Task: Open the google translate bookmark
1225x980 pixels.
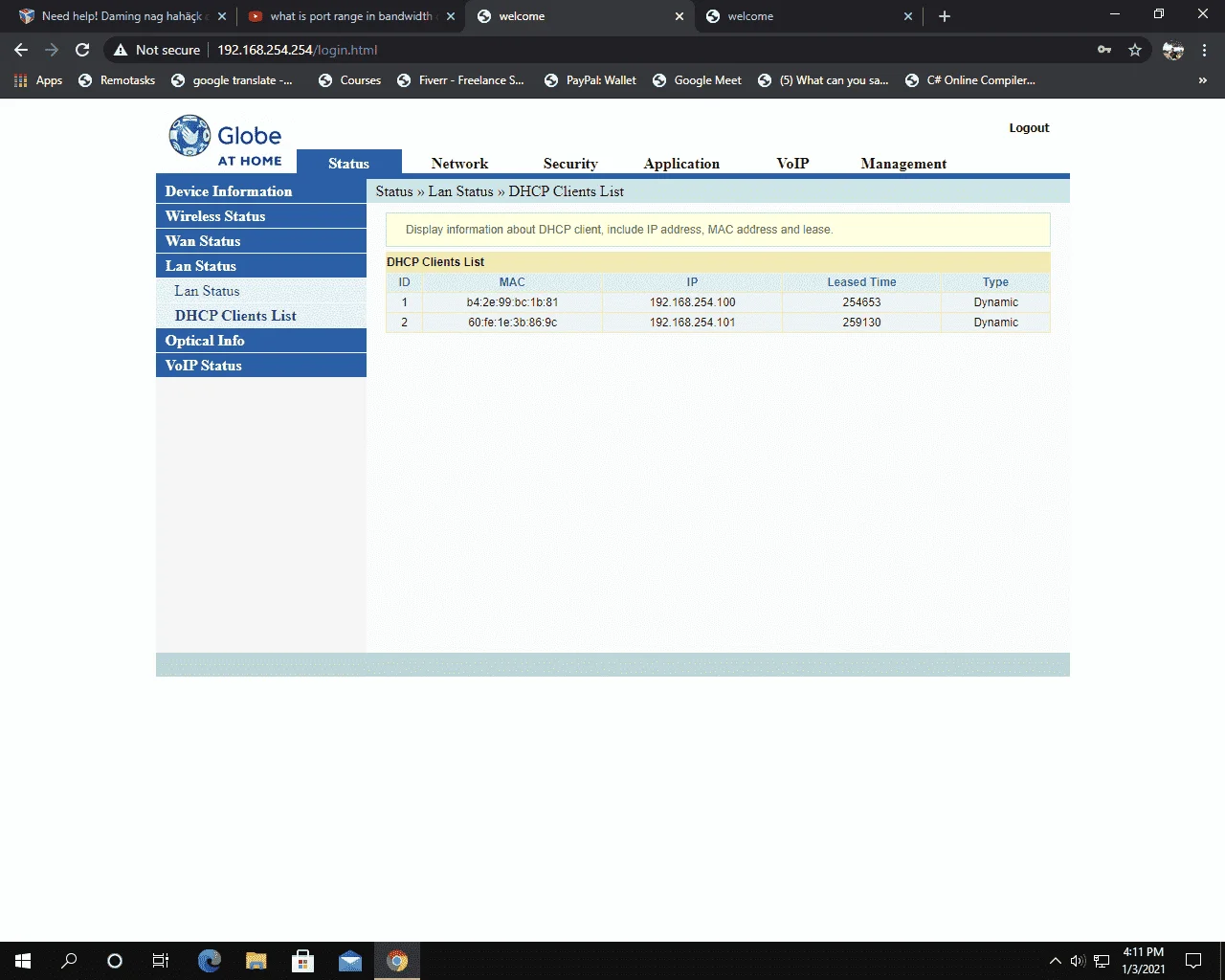Action: point(233,80)
